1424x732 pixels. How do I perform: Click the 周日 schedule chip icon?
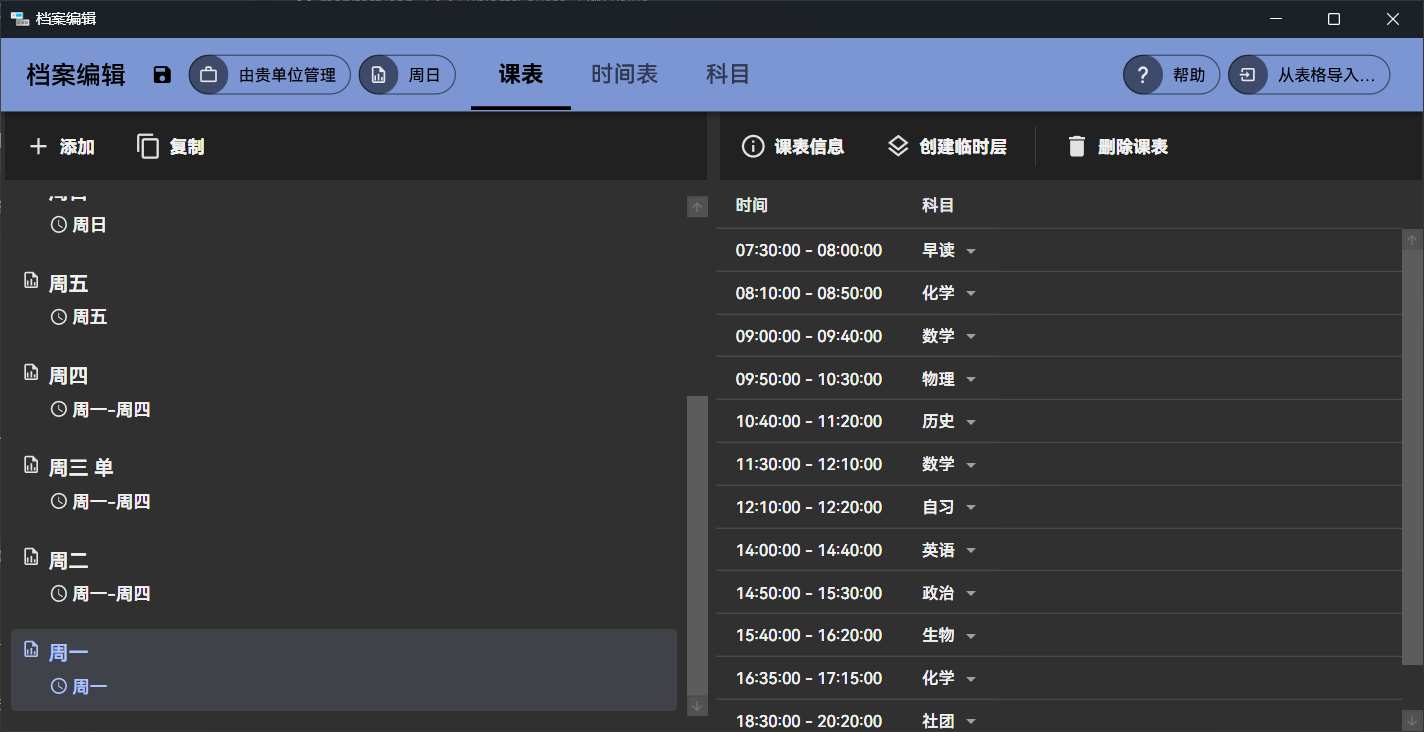[x=378, y=75]
